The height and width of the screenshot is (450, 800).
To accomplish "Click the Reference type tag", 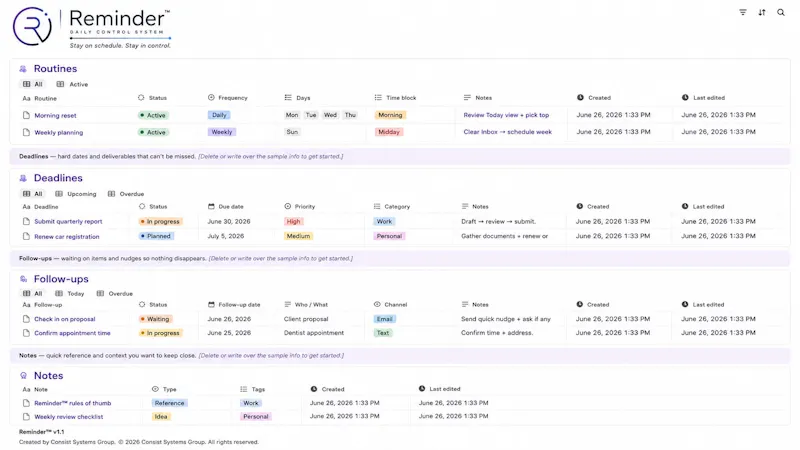I will pyautogui.click(x=169, y=403).
